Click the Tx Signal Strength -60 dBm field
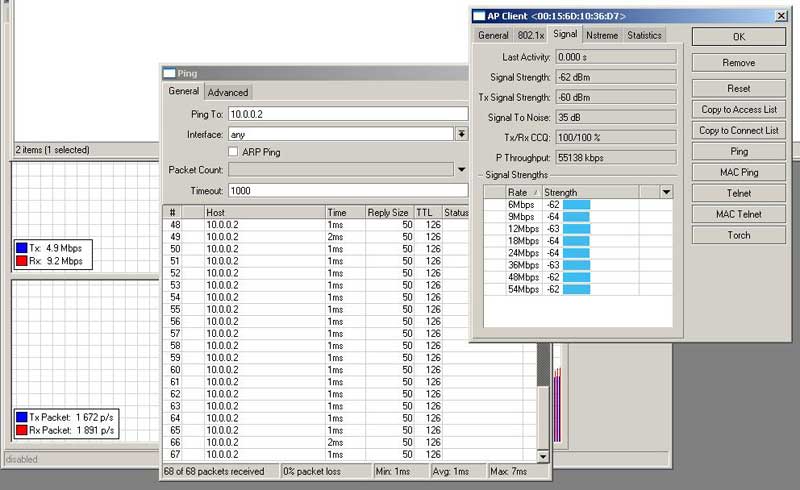 (x=616, y=97)
